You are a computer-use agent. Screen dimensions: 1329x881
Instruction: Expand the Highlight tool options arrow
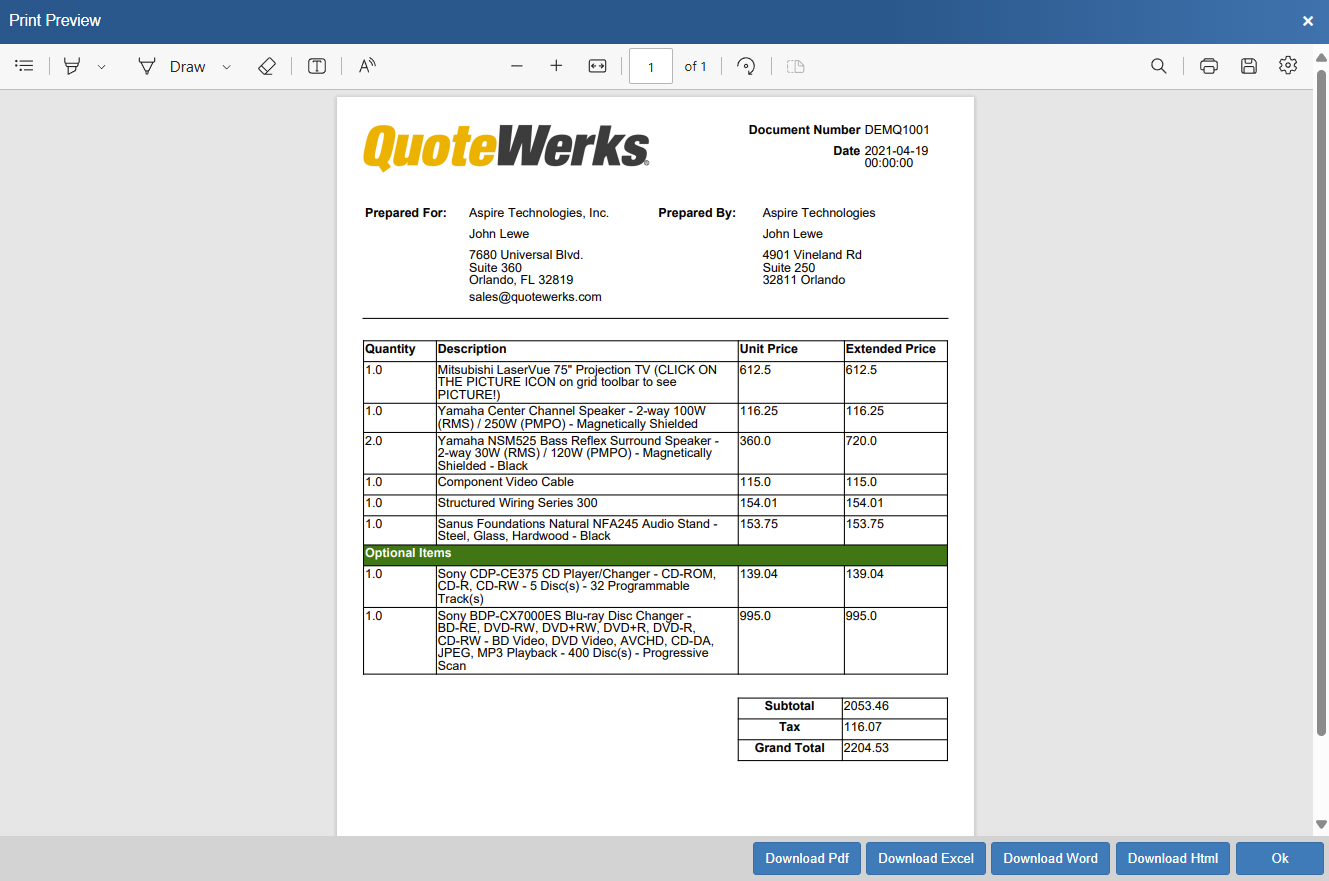[101, 67]
